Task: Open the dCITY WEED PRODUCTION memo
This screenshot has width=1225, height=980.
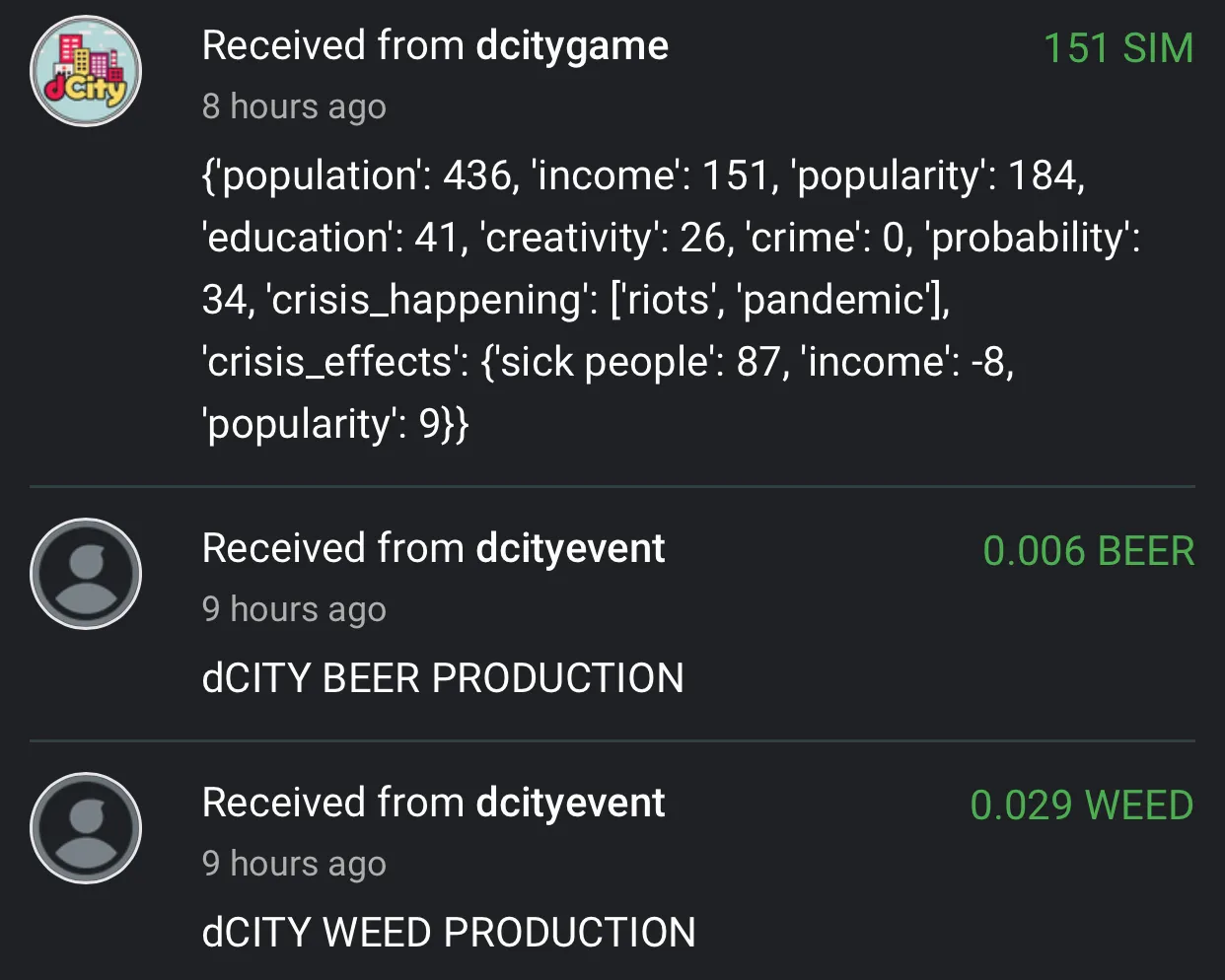Action: [449, 933]
